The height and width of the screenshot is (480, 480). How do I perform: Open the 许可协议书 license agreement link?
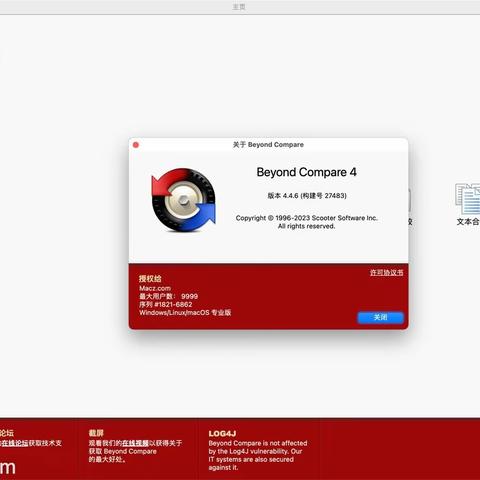386,273
